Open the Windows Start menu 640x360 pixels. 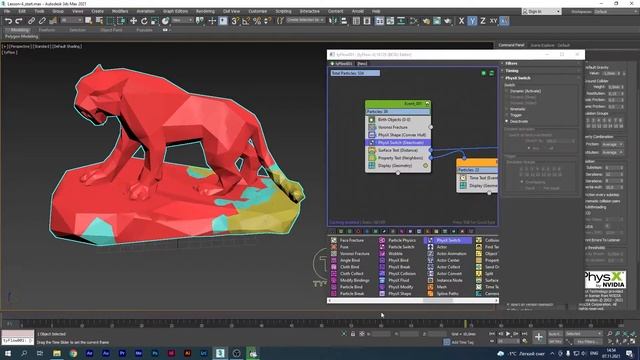point(7,353)
